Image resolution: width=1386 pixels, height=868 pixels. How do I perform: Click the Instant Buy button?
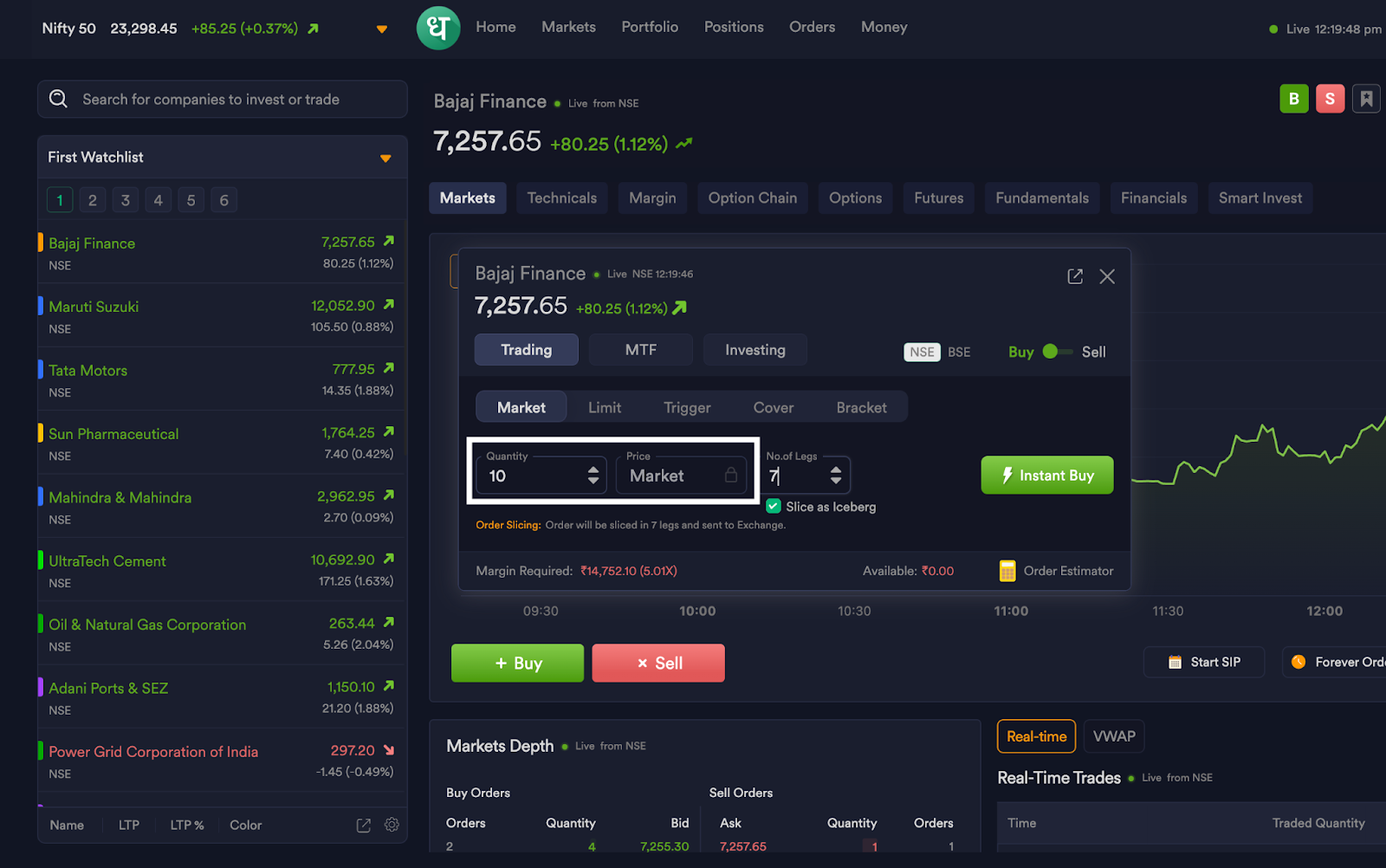pyautogui.click(x=1047, y=475)
